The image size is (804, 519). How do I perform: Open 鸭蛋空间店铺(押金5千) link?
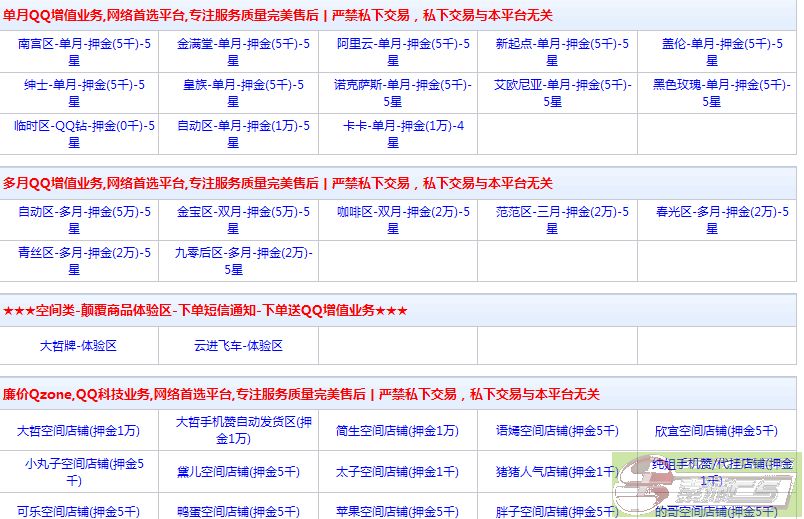tap(238, 511)
